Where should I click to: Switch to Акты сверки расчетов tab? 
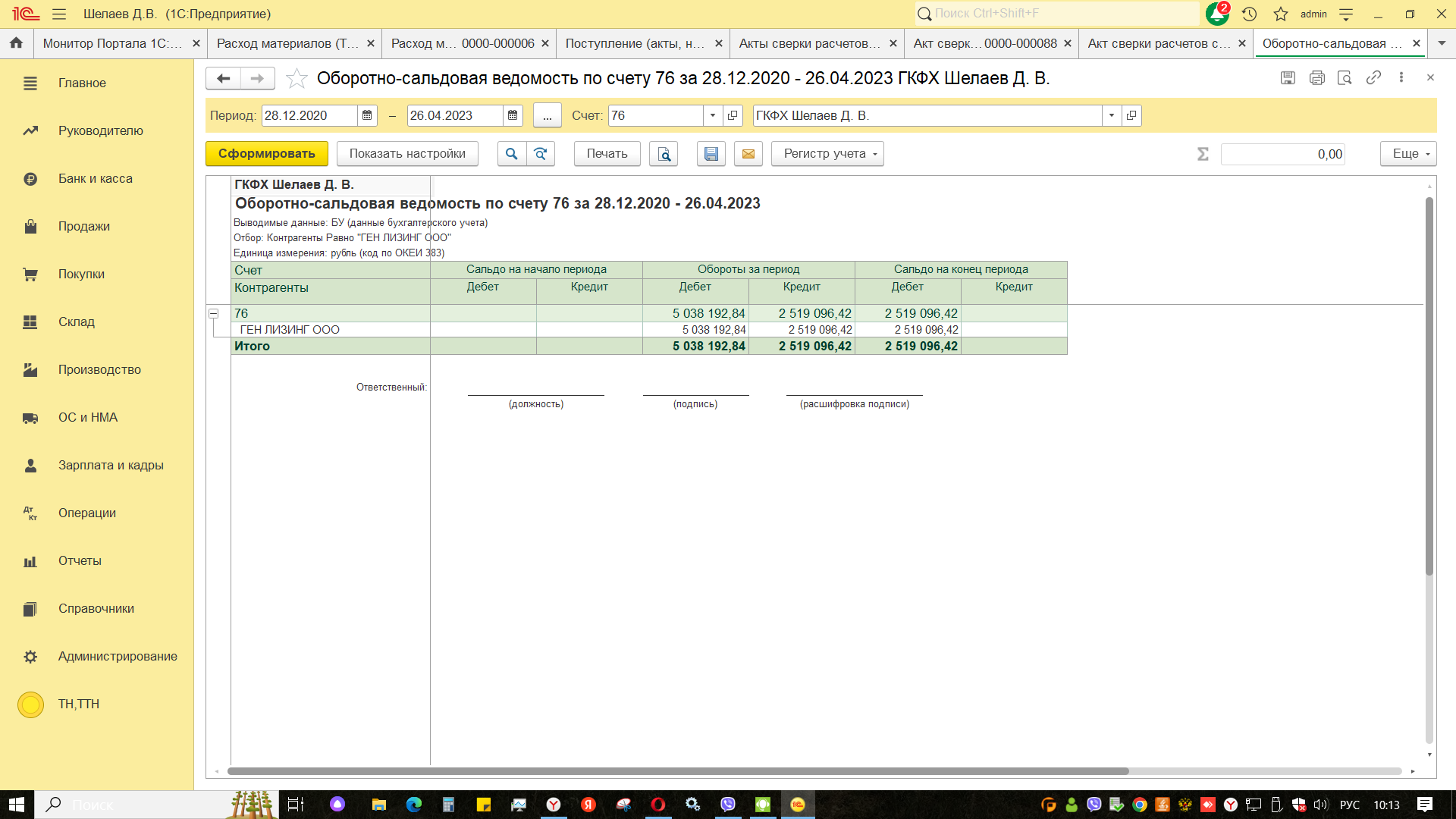(x=810, y=43)
